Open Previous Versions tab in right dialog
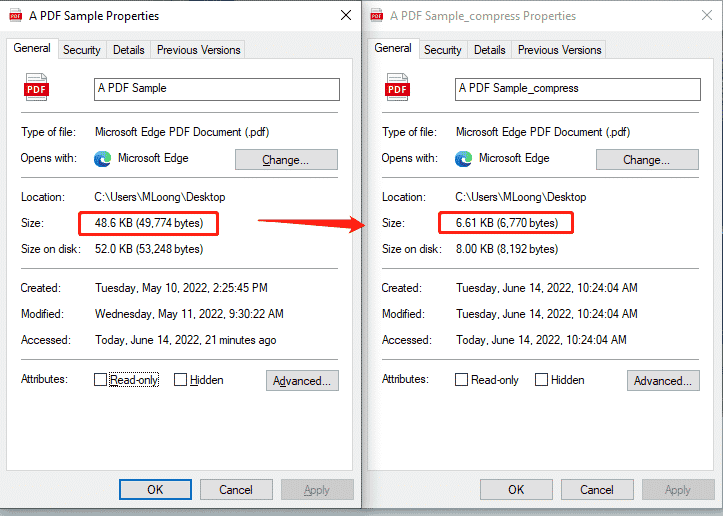This screenshot has width=723, height=516. click(x=559, y=50)
